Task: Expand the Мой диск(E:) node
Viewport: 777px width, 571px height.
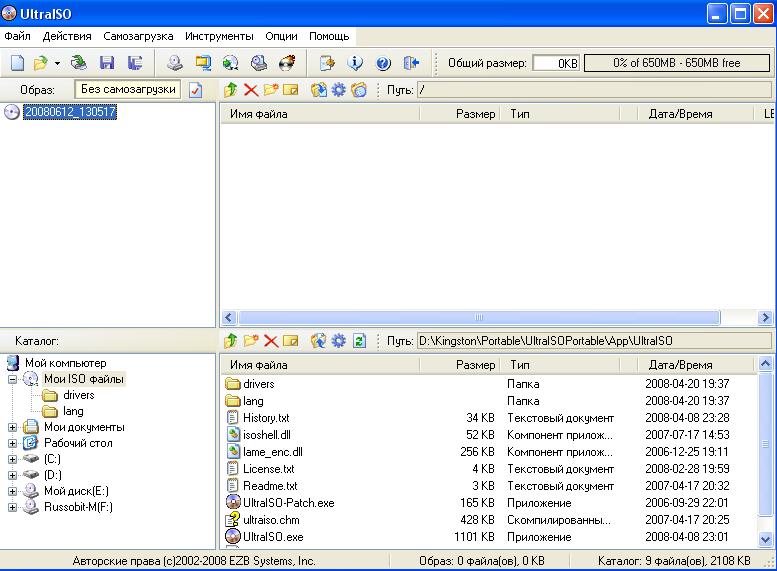Action: [12, 491]
